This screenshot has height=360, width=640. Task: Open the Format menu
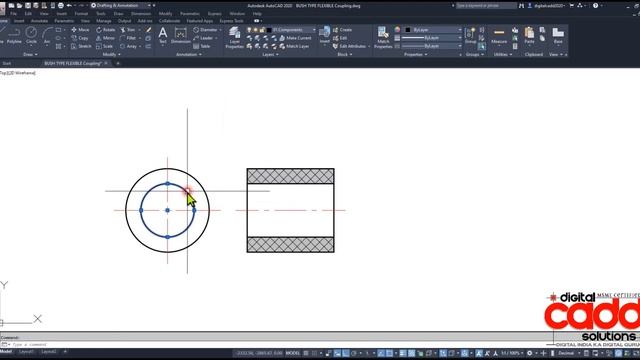(81, 13)
